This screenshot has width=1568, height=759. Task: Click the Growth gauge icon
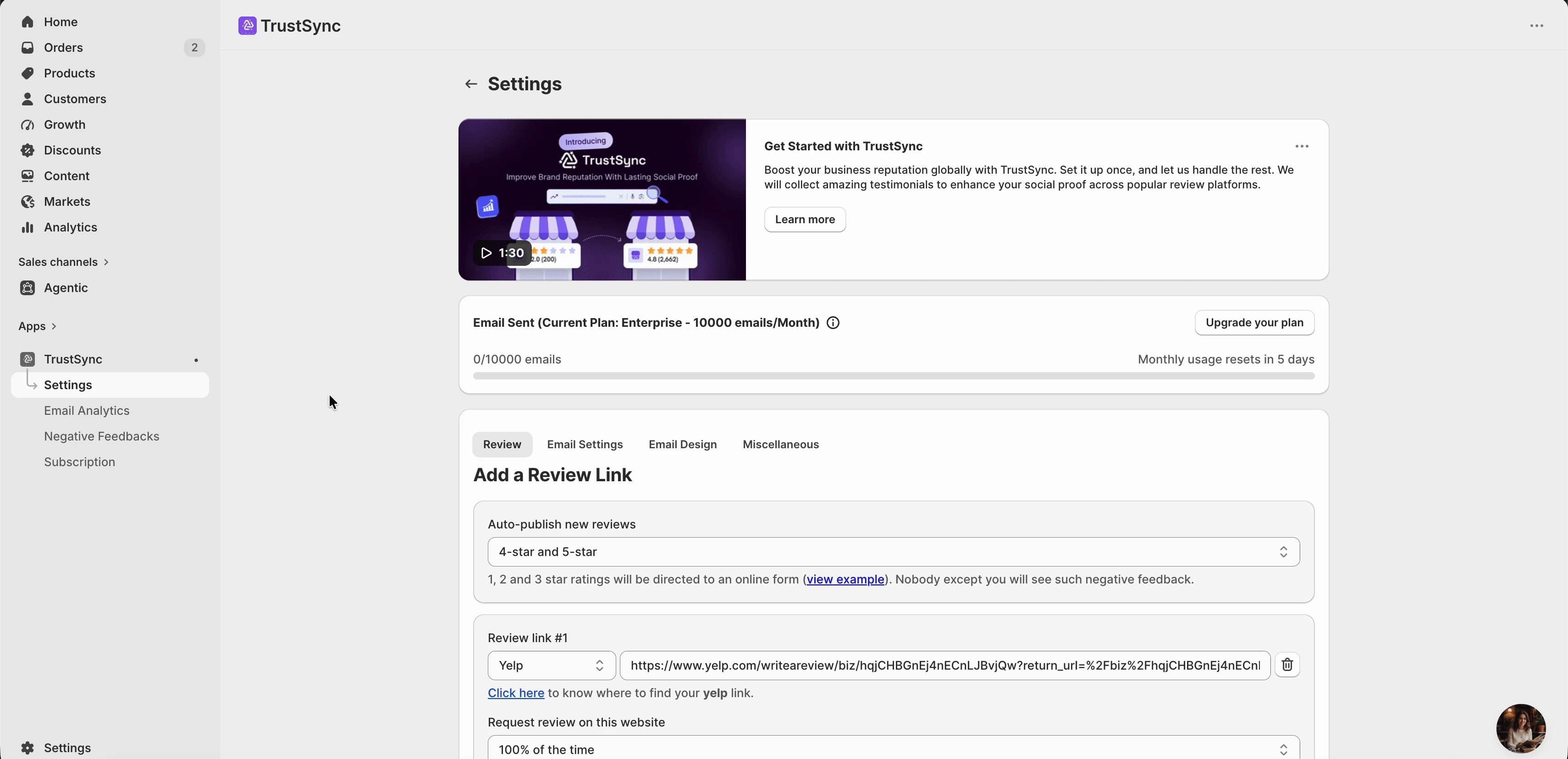coord(28,125)
